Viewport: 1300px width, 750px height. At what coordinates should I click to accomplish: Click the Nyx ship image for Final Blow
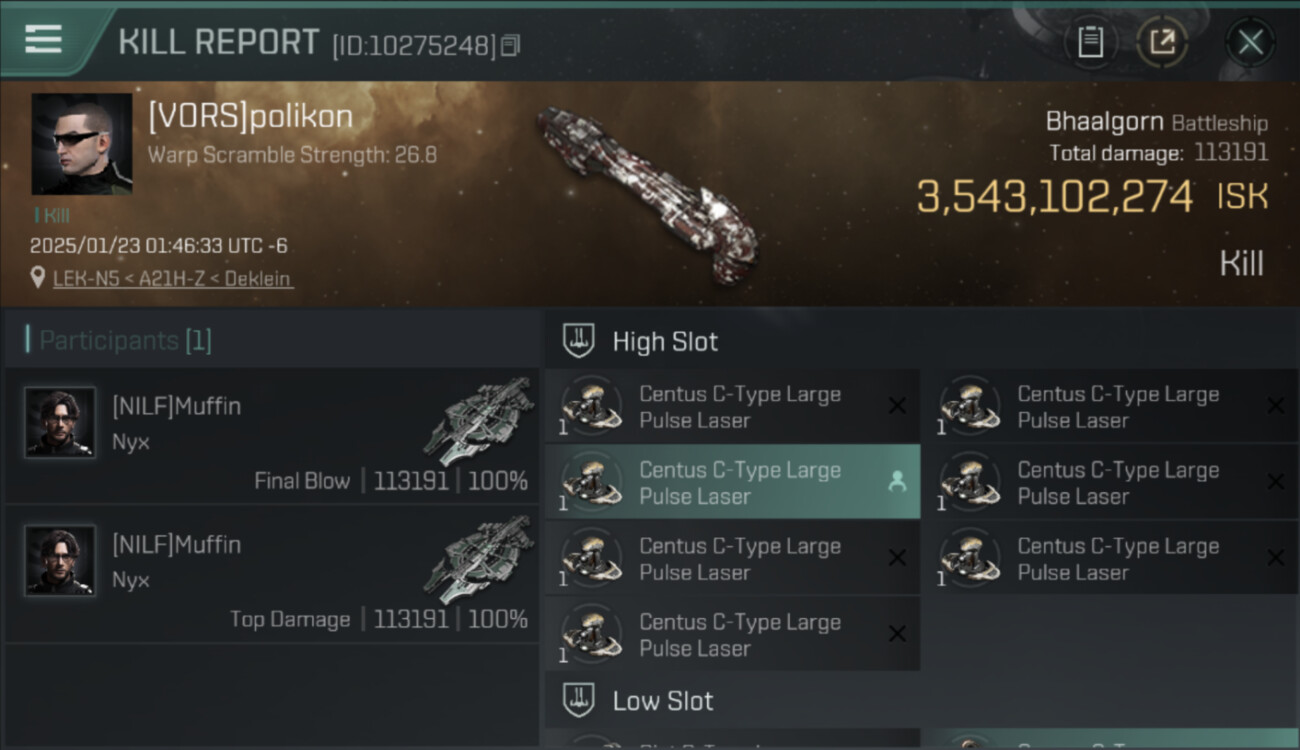pyautogui.click(x=480, y=420)
